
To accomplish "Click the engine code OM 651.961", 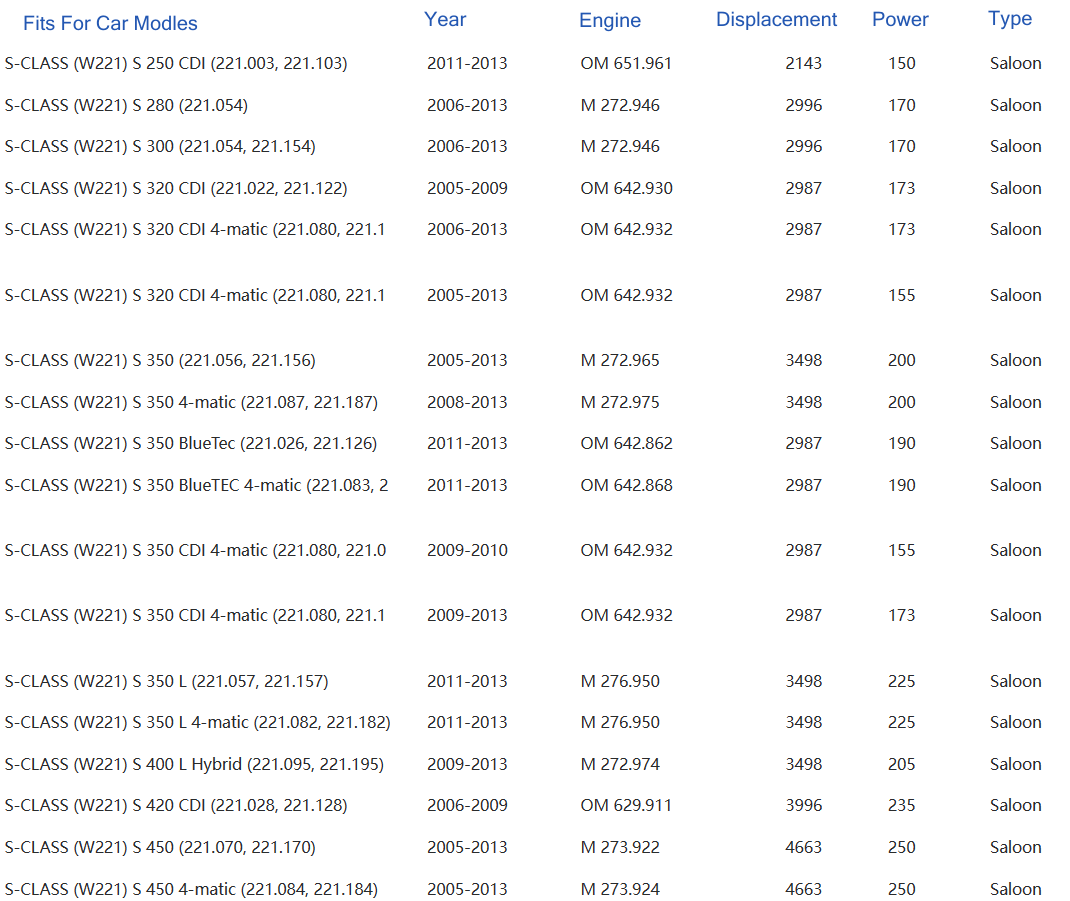I will coord(626,63).
